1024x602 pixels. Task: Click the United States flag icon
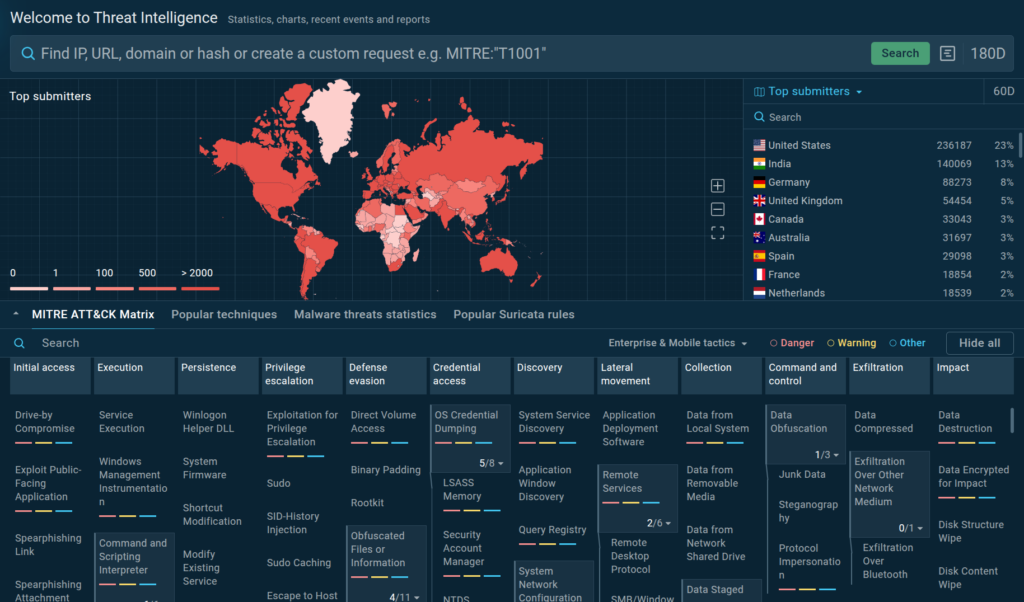coord(759,145)
